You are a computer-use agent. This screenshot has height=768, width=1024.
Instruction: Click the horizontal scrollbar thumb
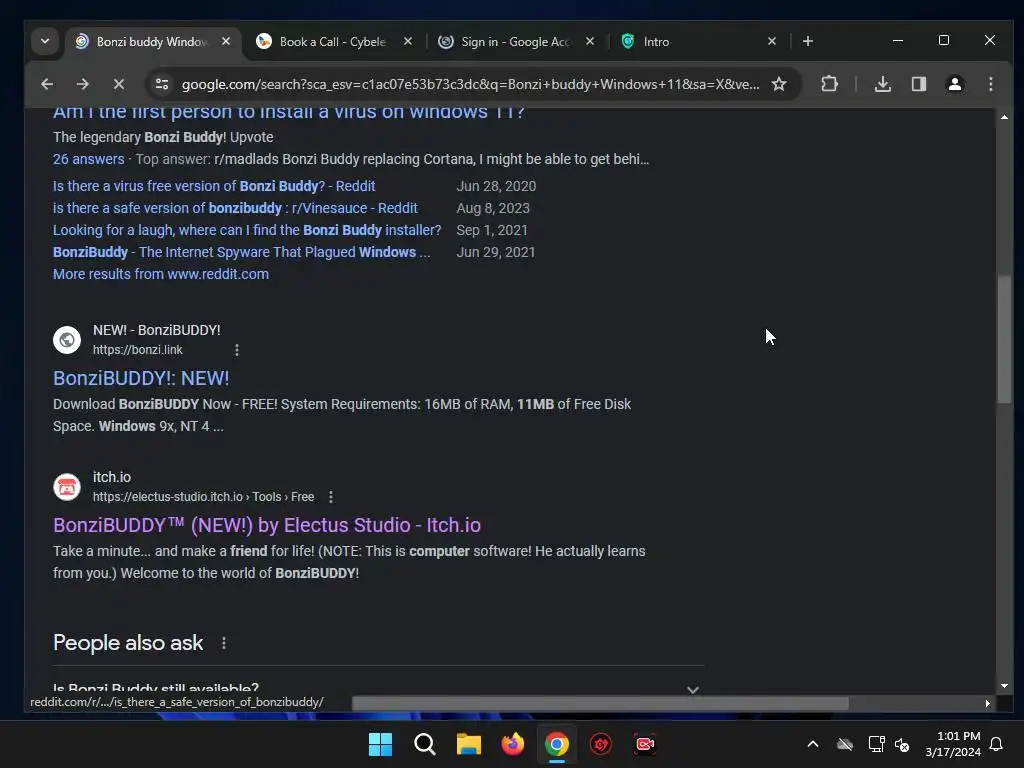[x=600, y=703]
